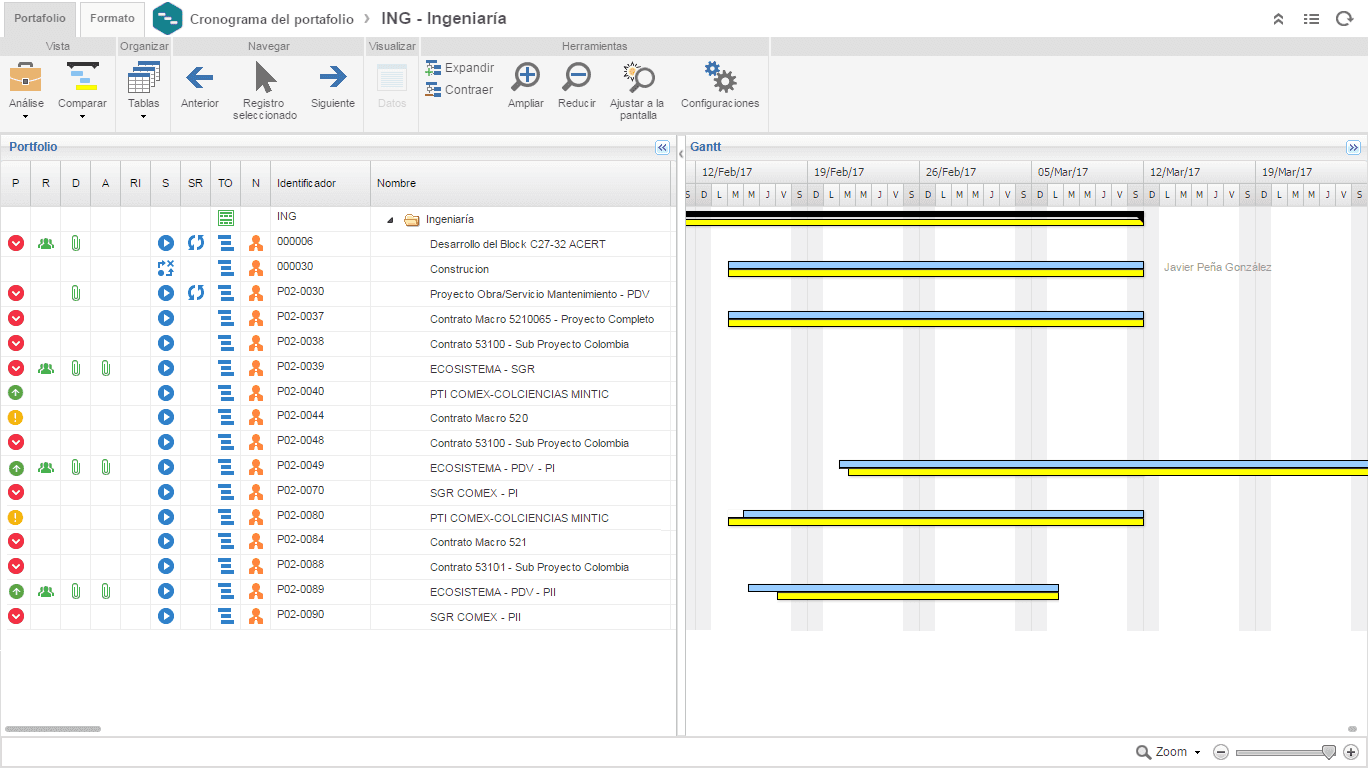Go to Anterior record arrow
Screen dimensions: 1368x768
pyautogui.click(x=200, y=85)
